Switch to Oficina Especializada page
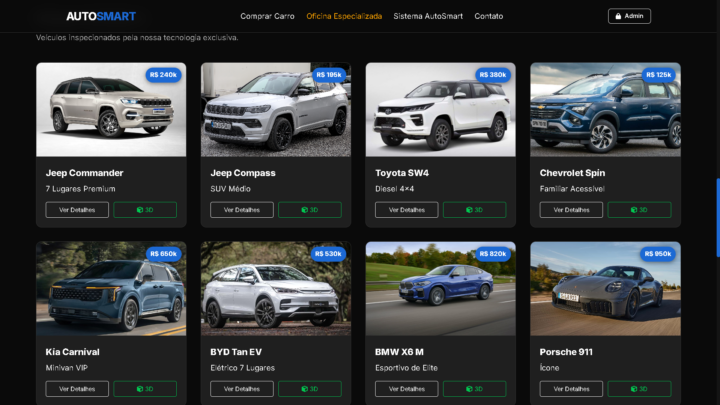Viewport: 720px width, 405px height. (x=344, y=16)
